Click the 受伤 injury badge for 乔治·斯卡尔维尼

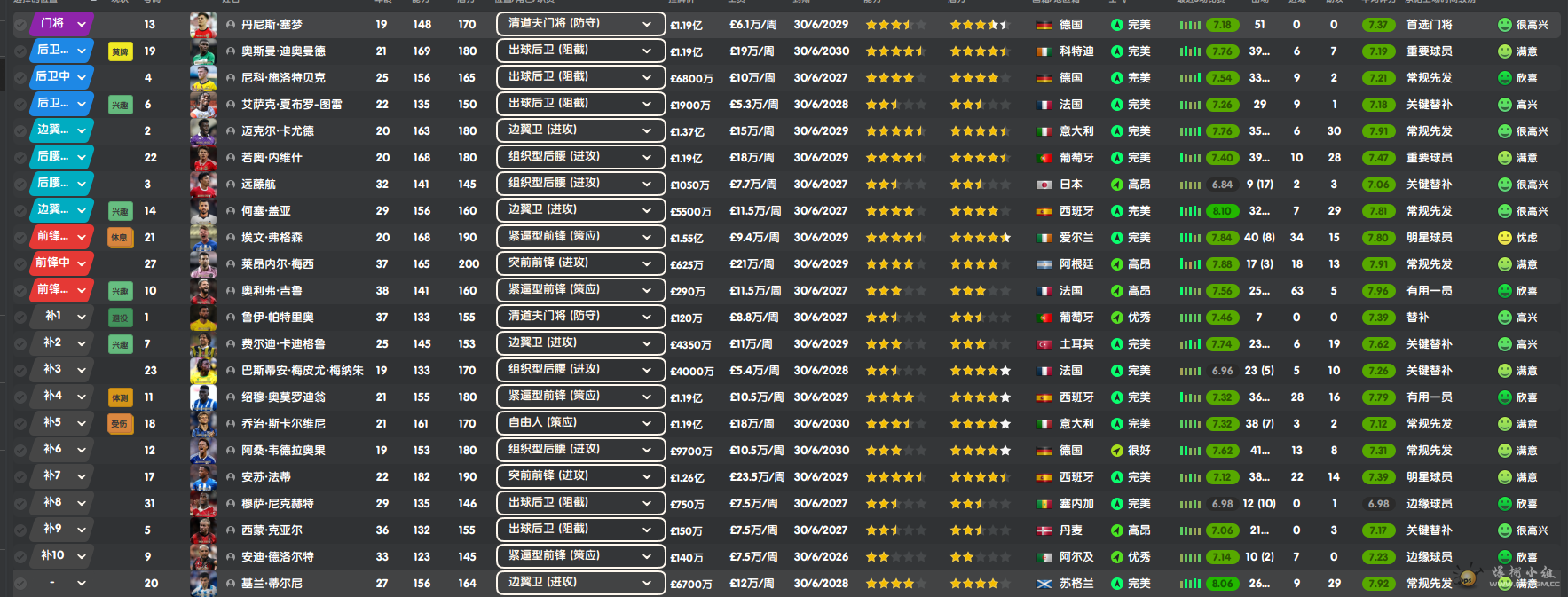point(120,424)
